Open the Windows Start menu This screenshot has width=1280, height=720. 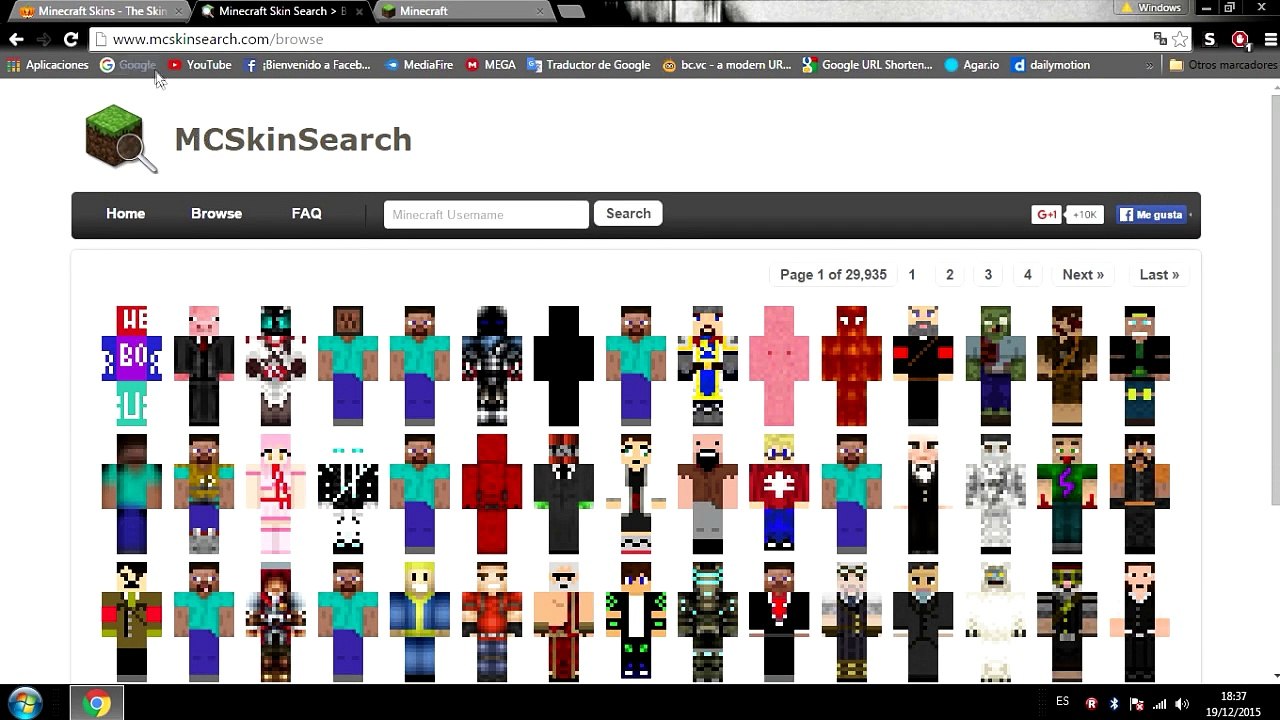24,703
